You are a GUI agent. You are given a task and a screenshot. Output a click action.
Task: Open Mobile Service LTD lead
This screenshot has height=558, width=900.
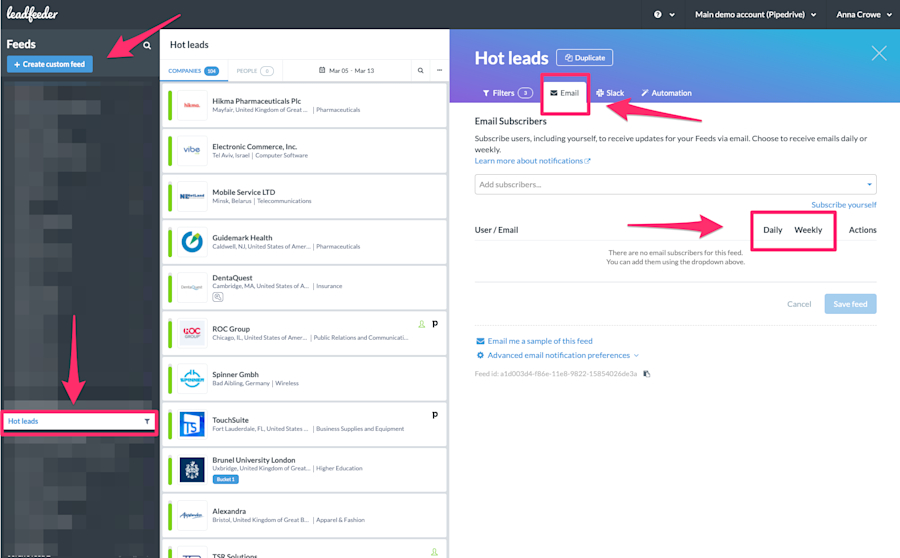pos(305,196)
